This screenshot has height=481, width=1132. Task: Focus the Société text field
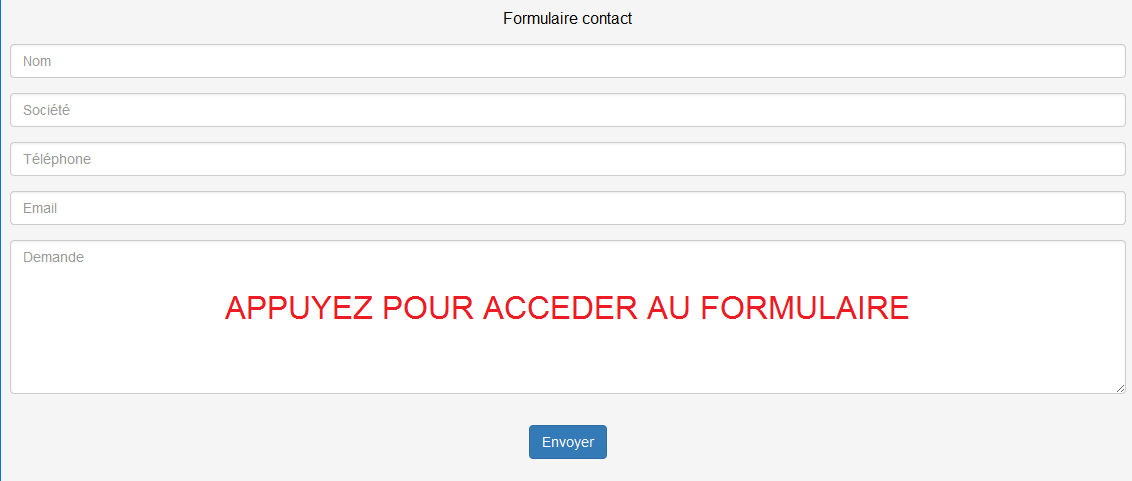click(568, 110)
